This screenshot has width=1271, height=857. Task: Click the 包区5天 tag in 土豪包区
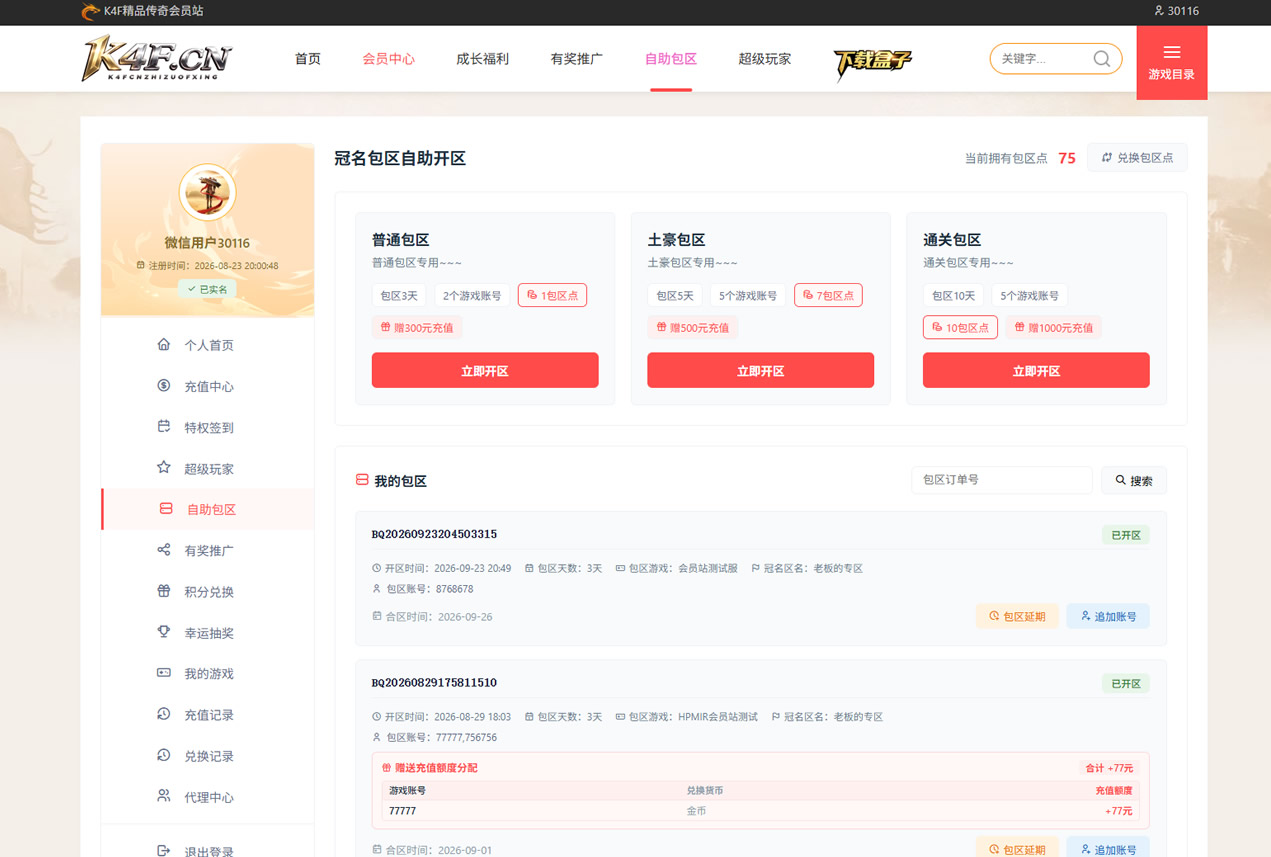pyautogui.click(x=675, y=295)
